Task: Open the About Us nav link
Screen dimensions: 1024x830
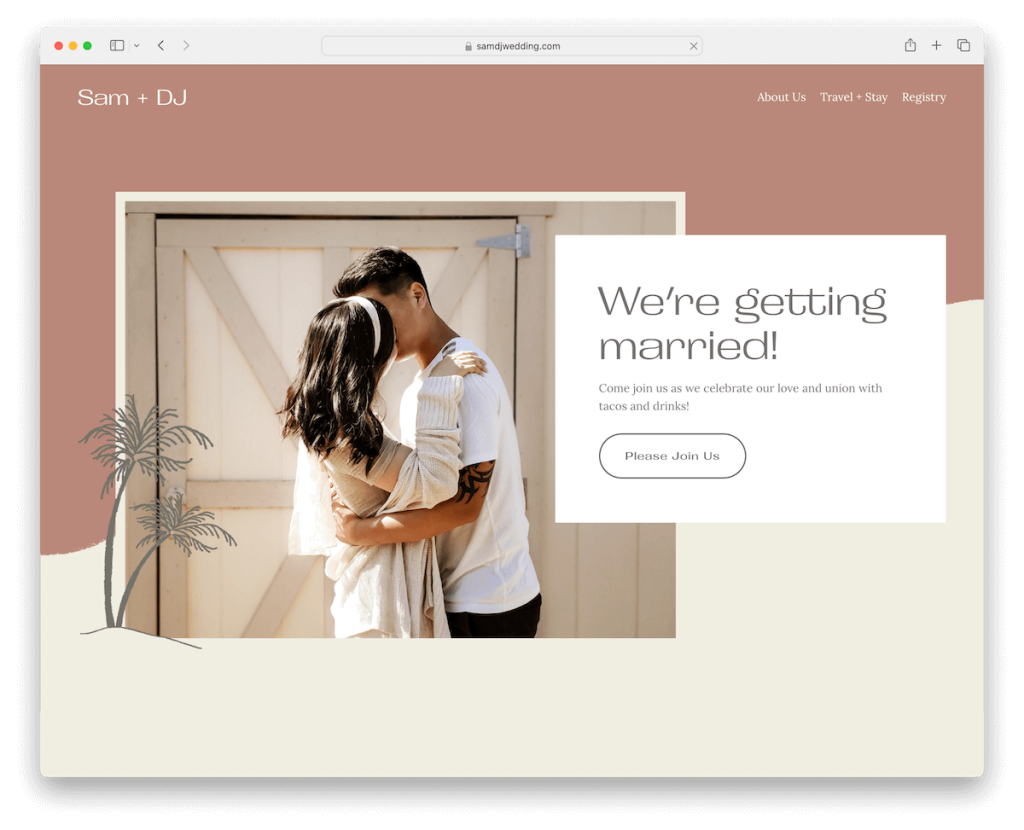Action: pyautogui.click(x=781, y=97)
